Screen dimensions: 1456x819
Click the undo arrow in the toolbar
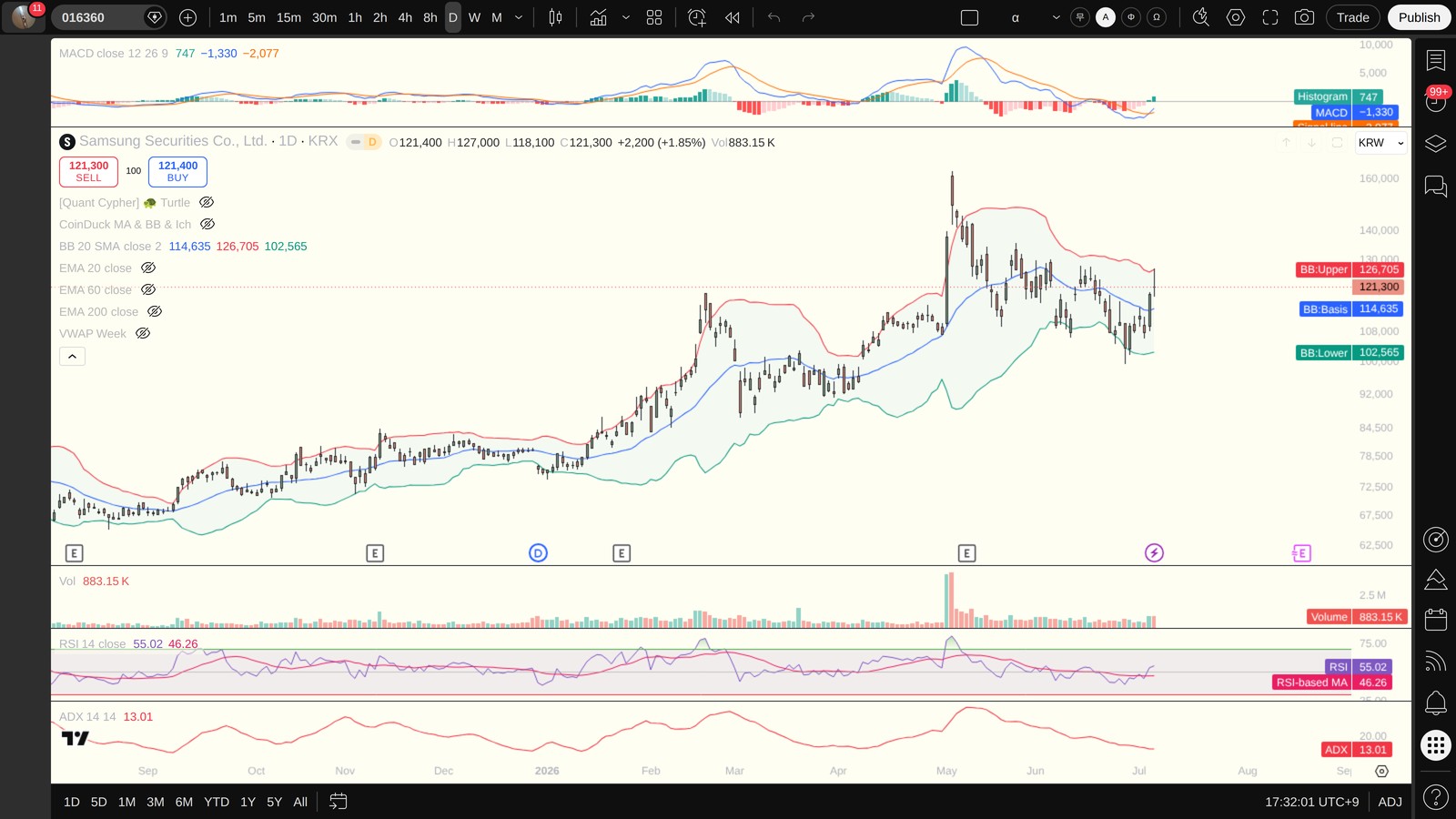774,17
